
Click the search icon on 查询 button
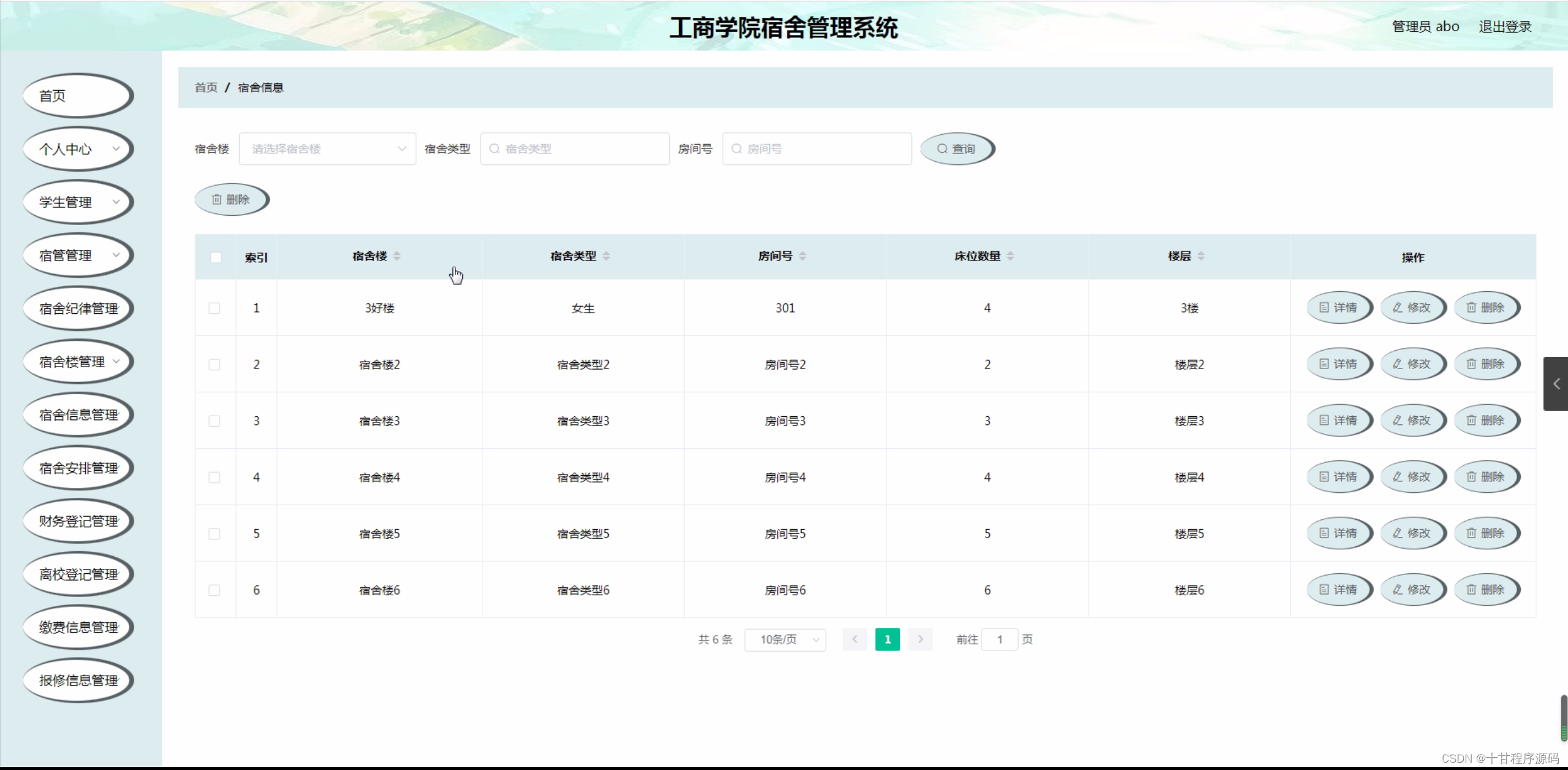942,149
